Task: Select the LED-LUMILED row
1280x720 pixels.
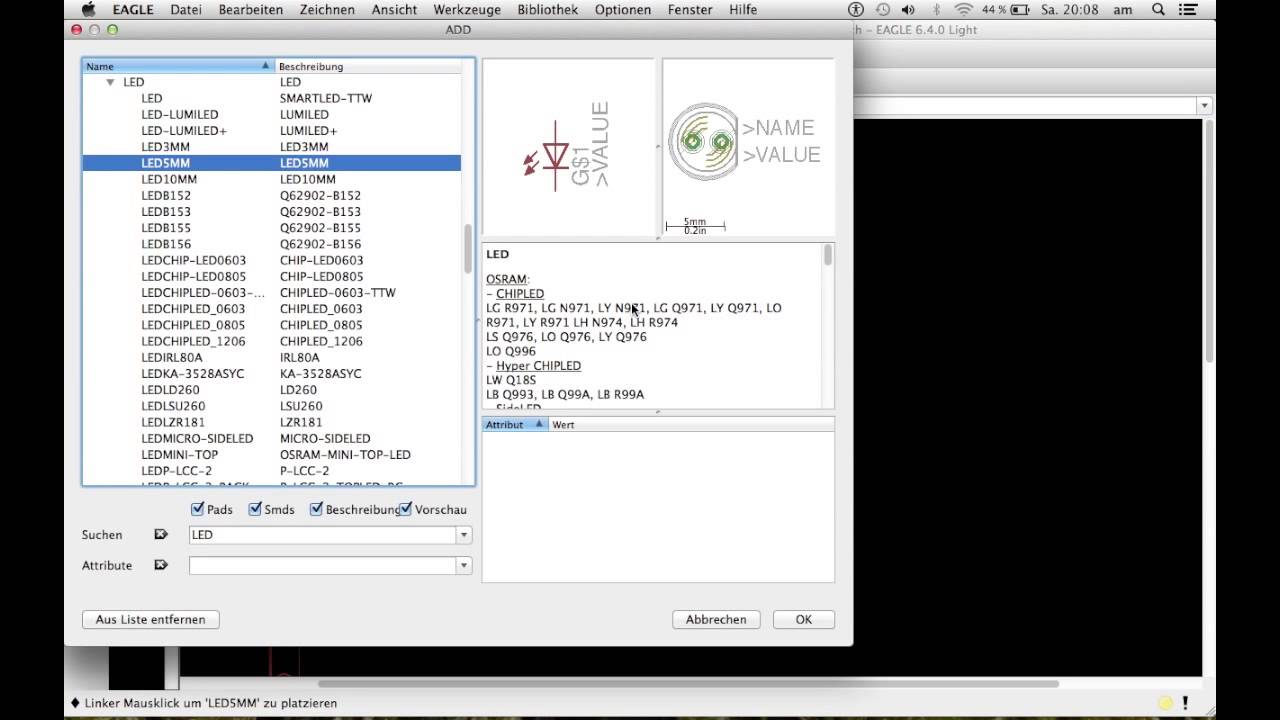Action: click(x=272, y=114)
